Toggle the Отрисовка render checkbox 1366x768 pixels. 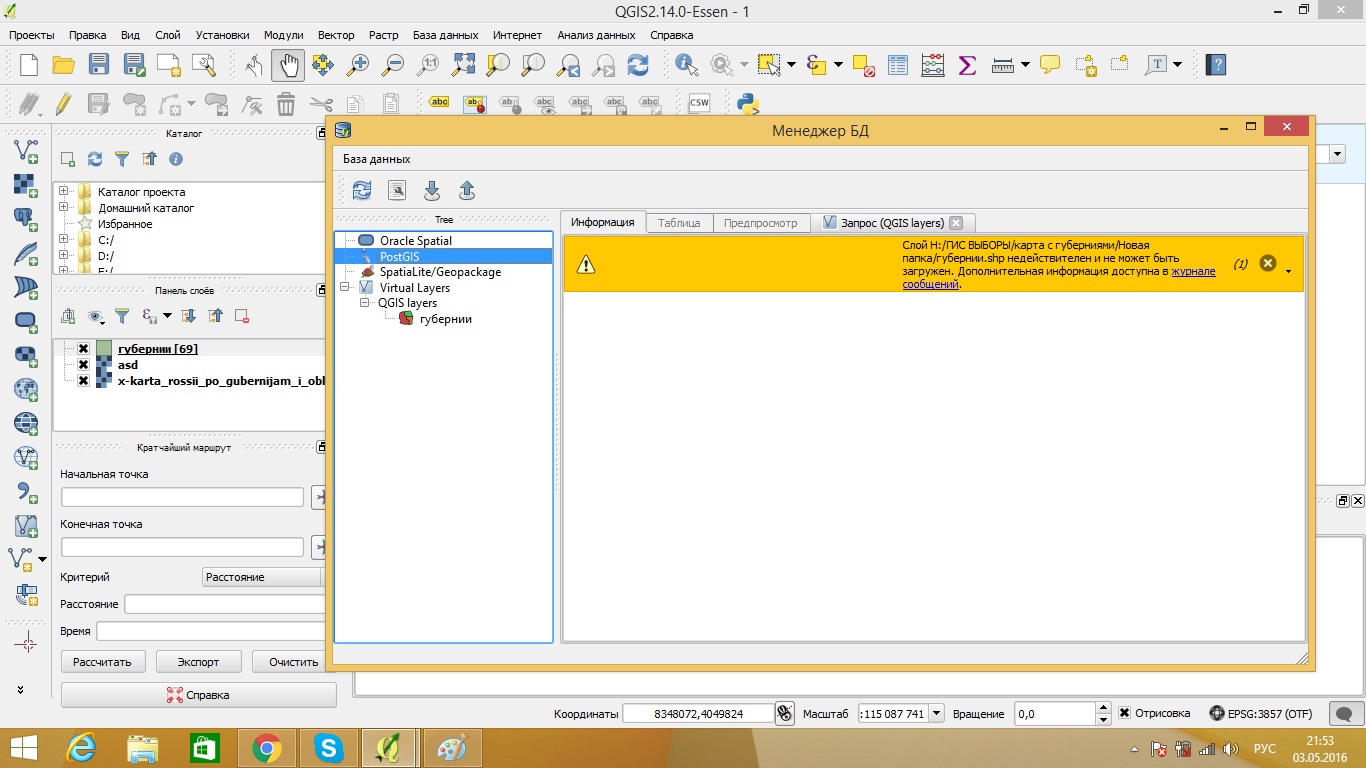click(1125, 713)
